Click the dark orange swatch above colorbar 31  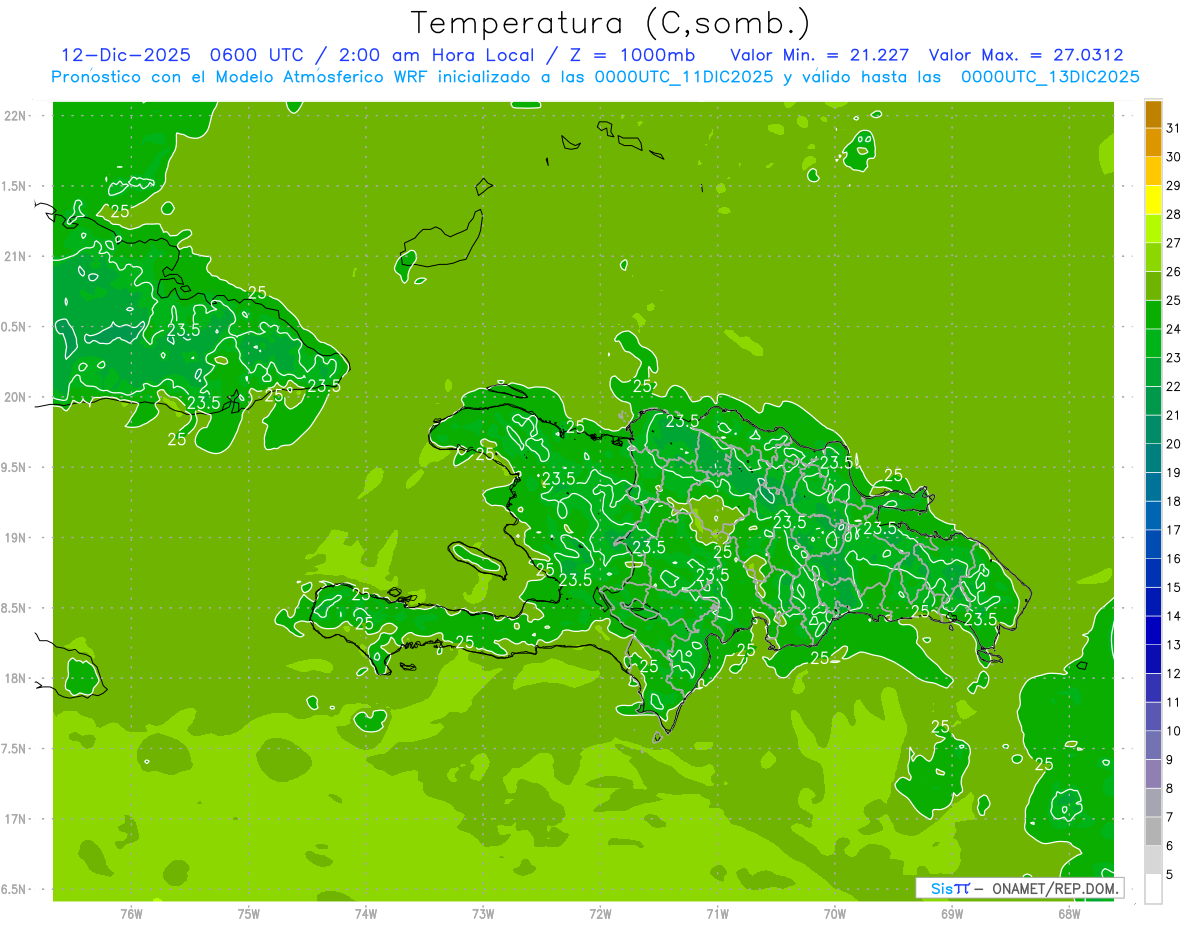pyautogui.click(x=1153, y=114)
